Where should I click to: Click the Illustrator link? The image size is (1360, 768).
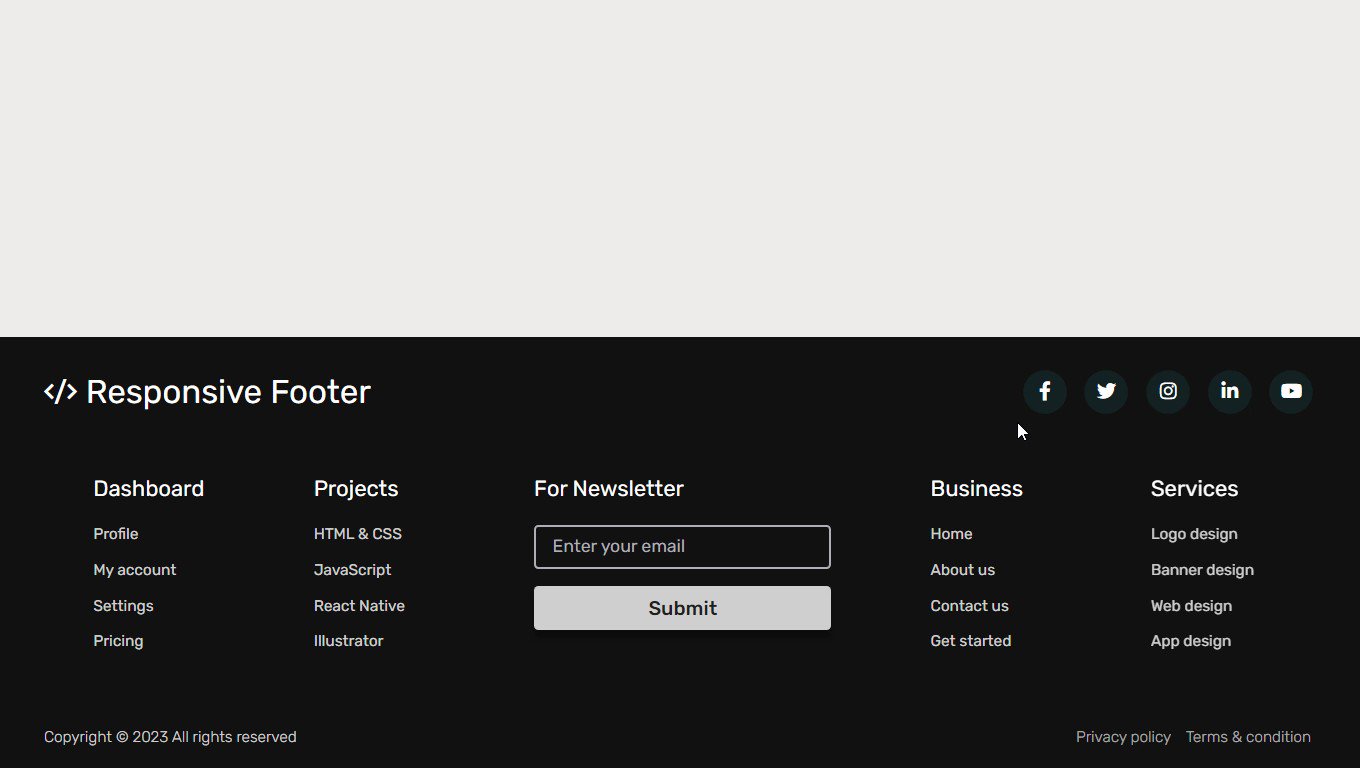[348, 641]
